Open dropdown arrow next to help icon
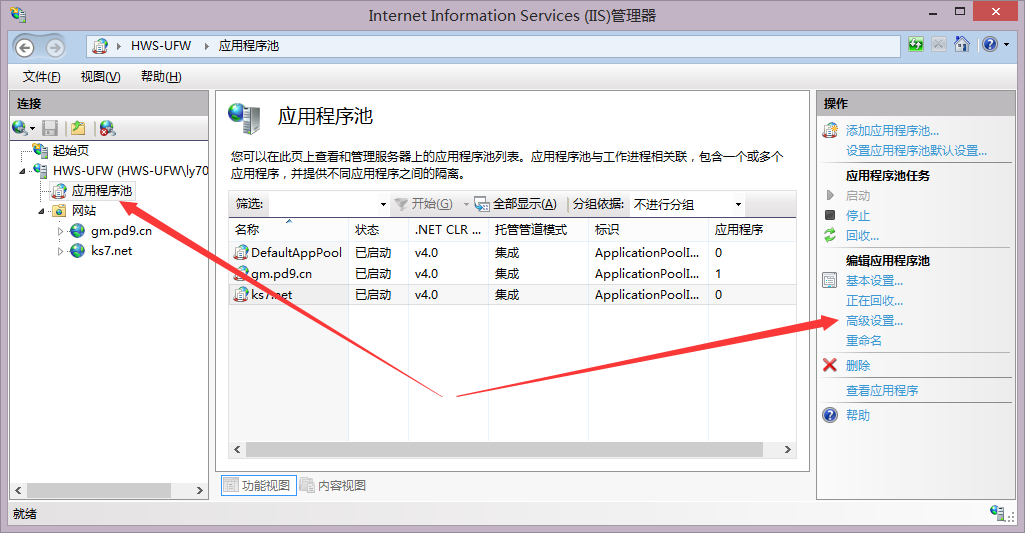Image resolution: width=1025 pixels, height=533 pixels. point(1007,44)
